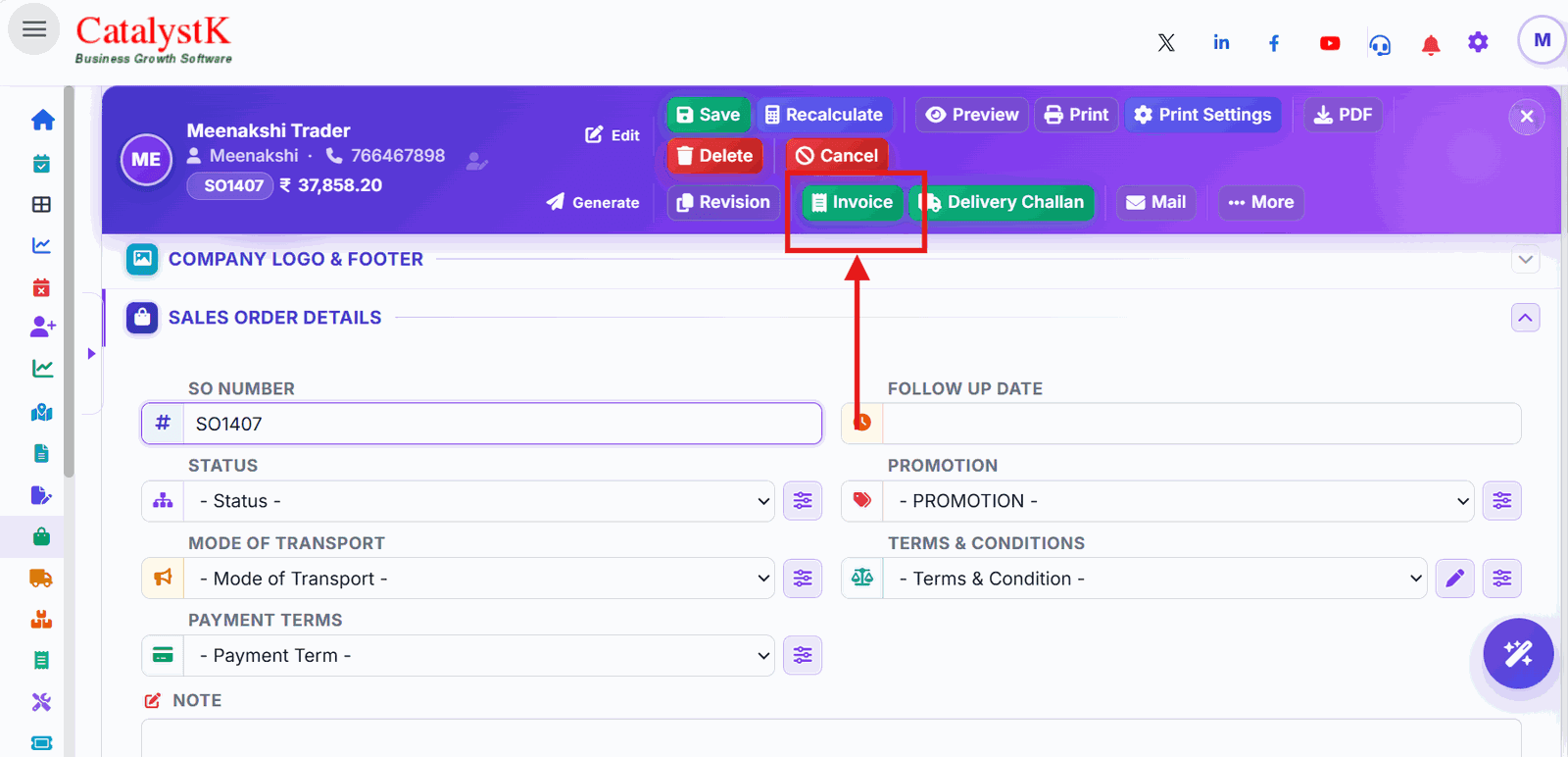The height and width of the screenshot is (757, 1568).
Task: Open the Promotion dropdown
Action: pyautogui.click(x=1178, y=501)
